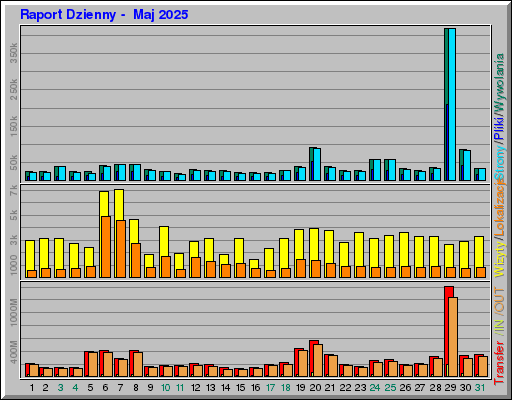Click the 1000 y-axis label, middle chart

(14, 265)
